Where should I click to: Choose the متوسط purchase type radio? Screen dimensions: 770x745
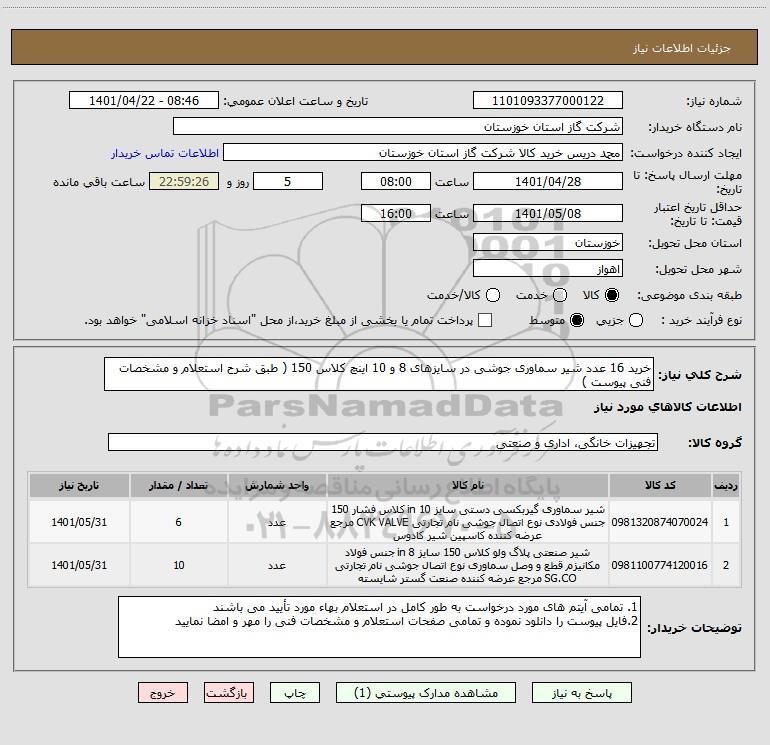[x=577, y=320]
